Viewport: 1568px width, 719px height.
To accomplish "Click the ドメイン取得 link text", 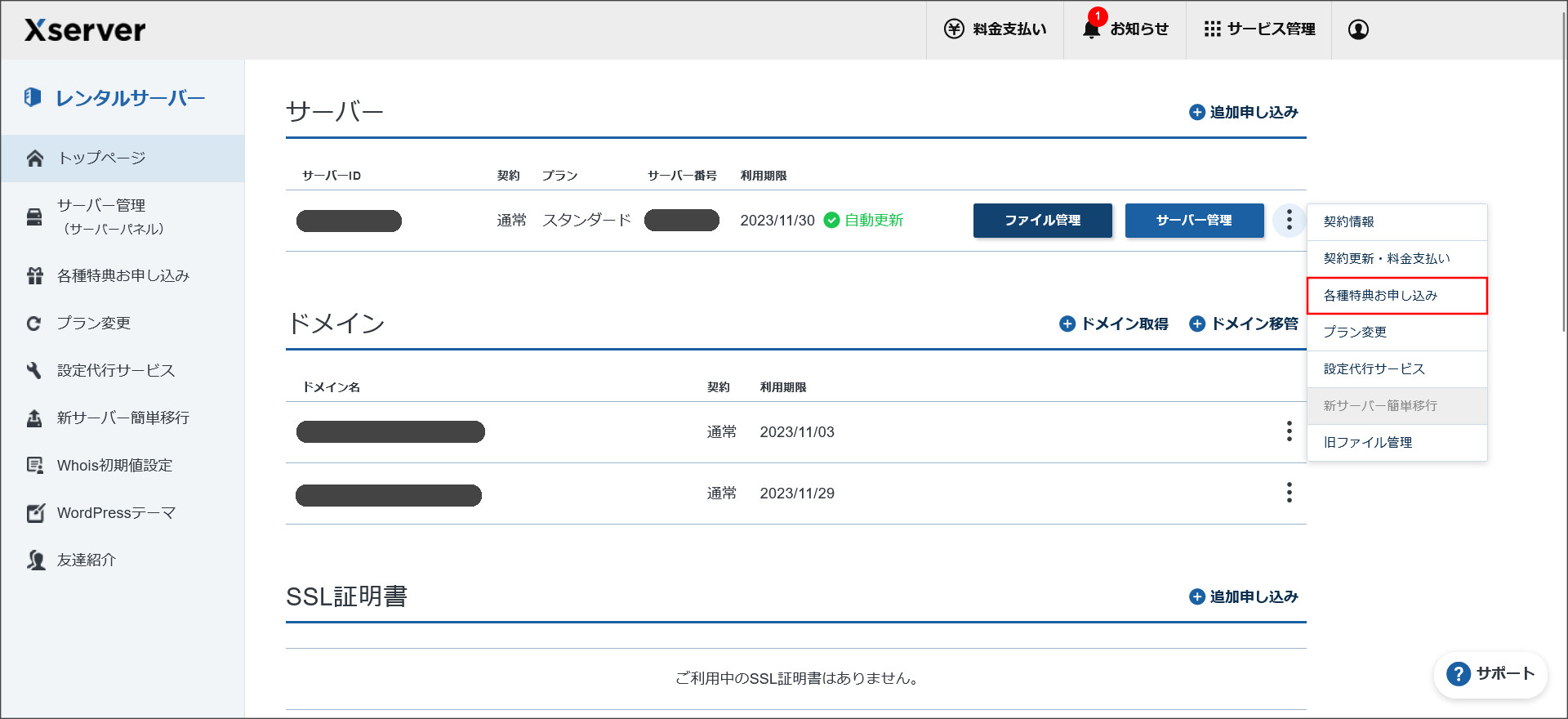I will click(x=1125, y=324).
